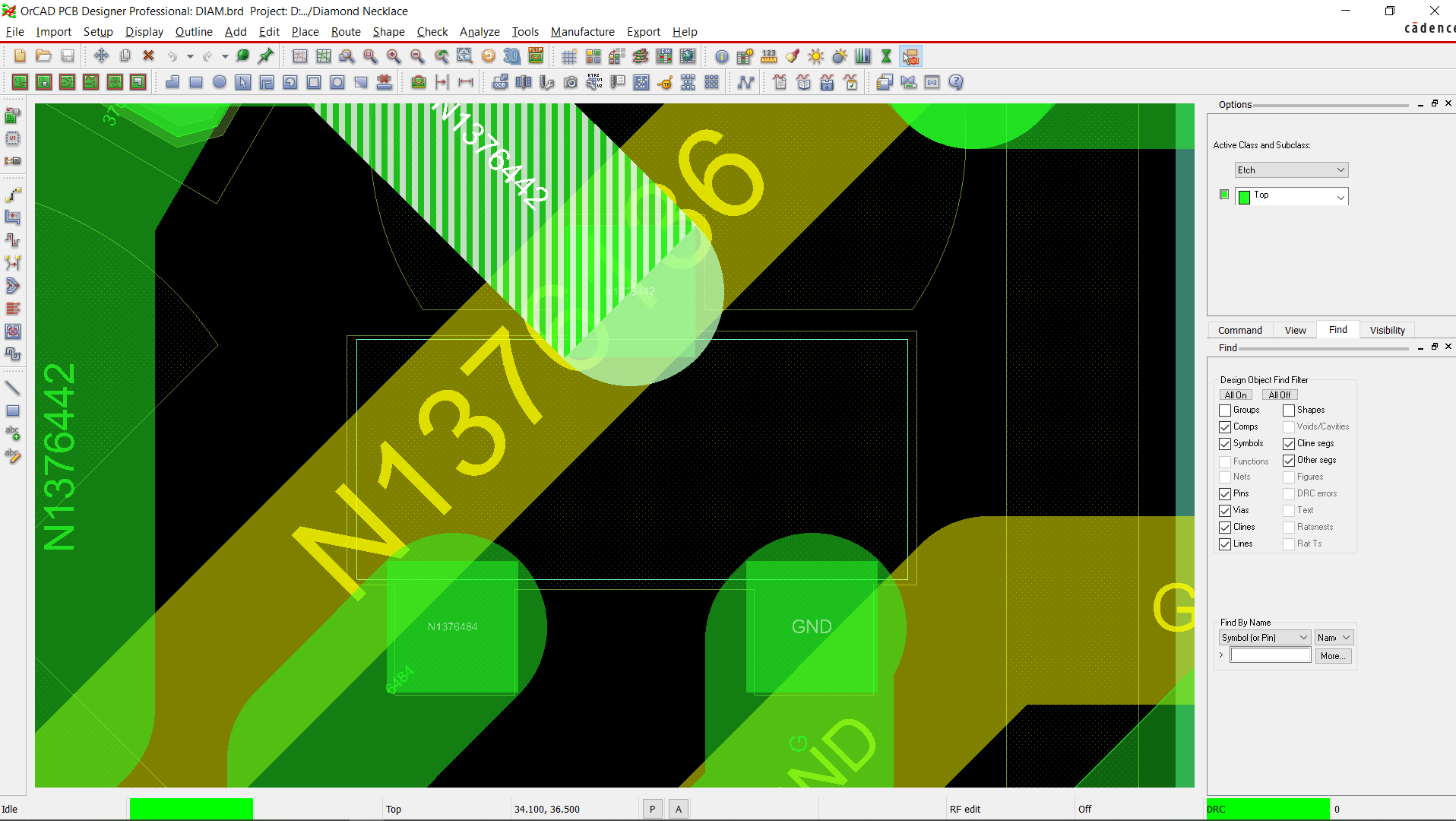The image size is (1456, 821).
Task: Open a design with the folder icon
Action: [x=43, y=55]
